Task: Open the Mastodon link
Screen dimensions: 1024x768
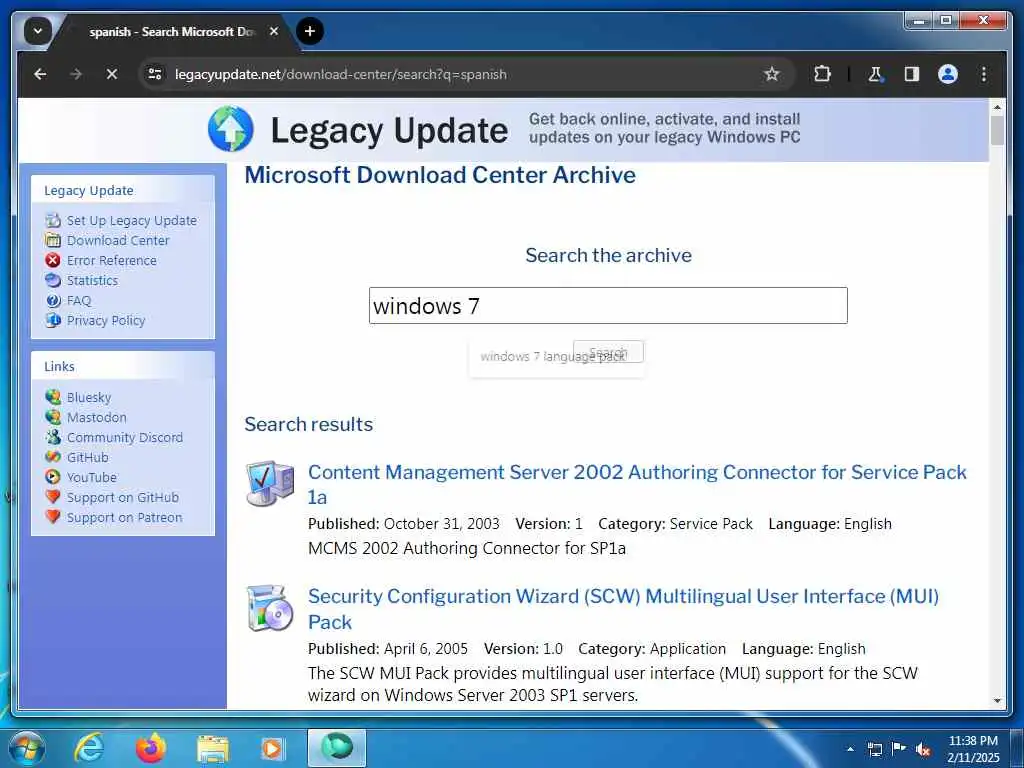Action: tap(97, 417)
